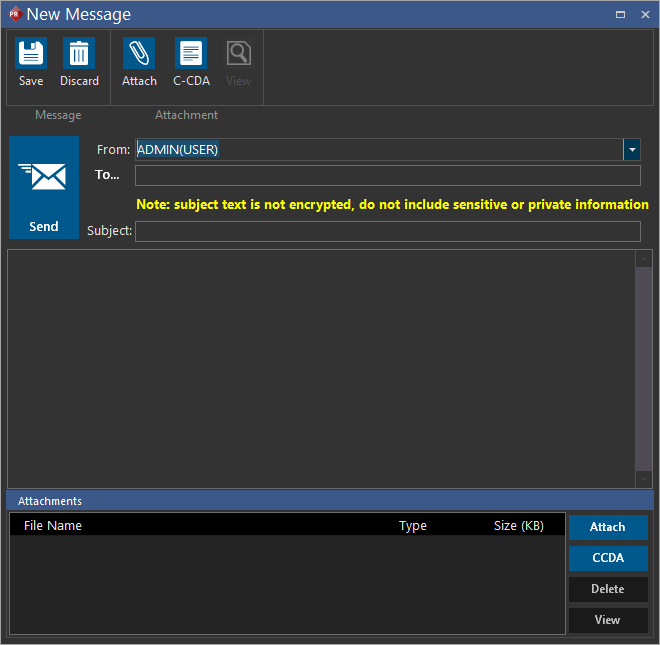
Task: Sort attachments by Size (KB) column
Action: click(x=519, y=526)
